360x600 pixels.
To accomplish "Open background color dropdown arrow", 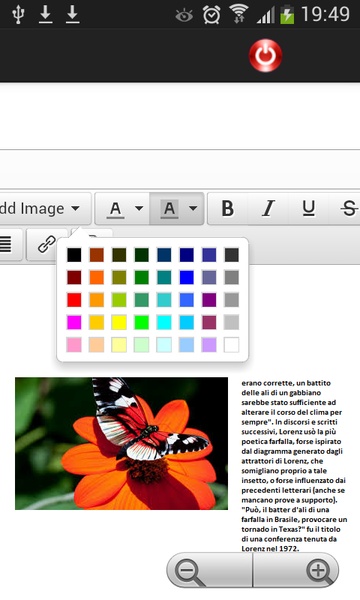I will pyautogui.click(x=193, y=209).
